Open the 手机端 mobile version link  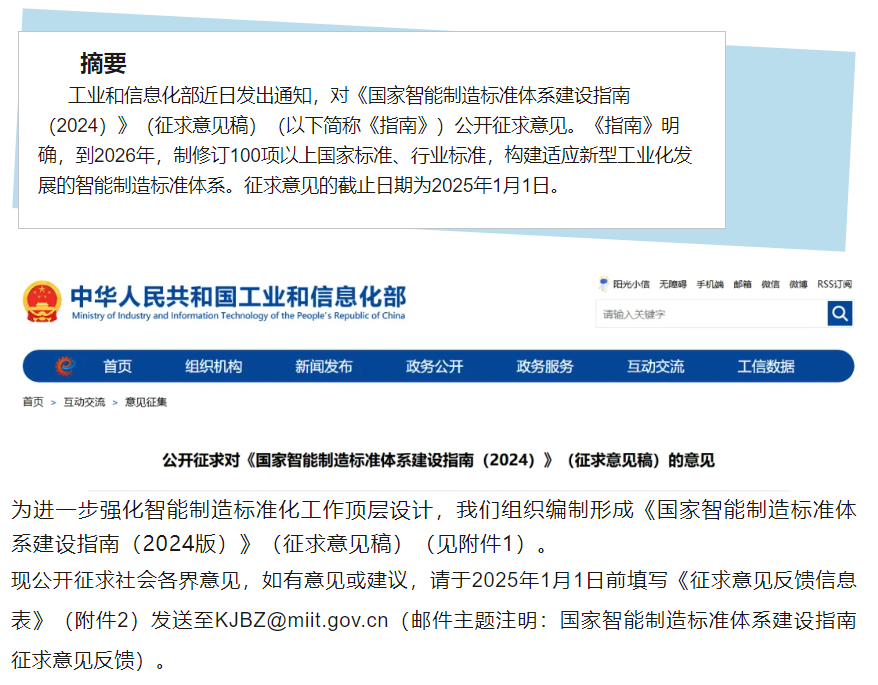[x=709, y=285]
